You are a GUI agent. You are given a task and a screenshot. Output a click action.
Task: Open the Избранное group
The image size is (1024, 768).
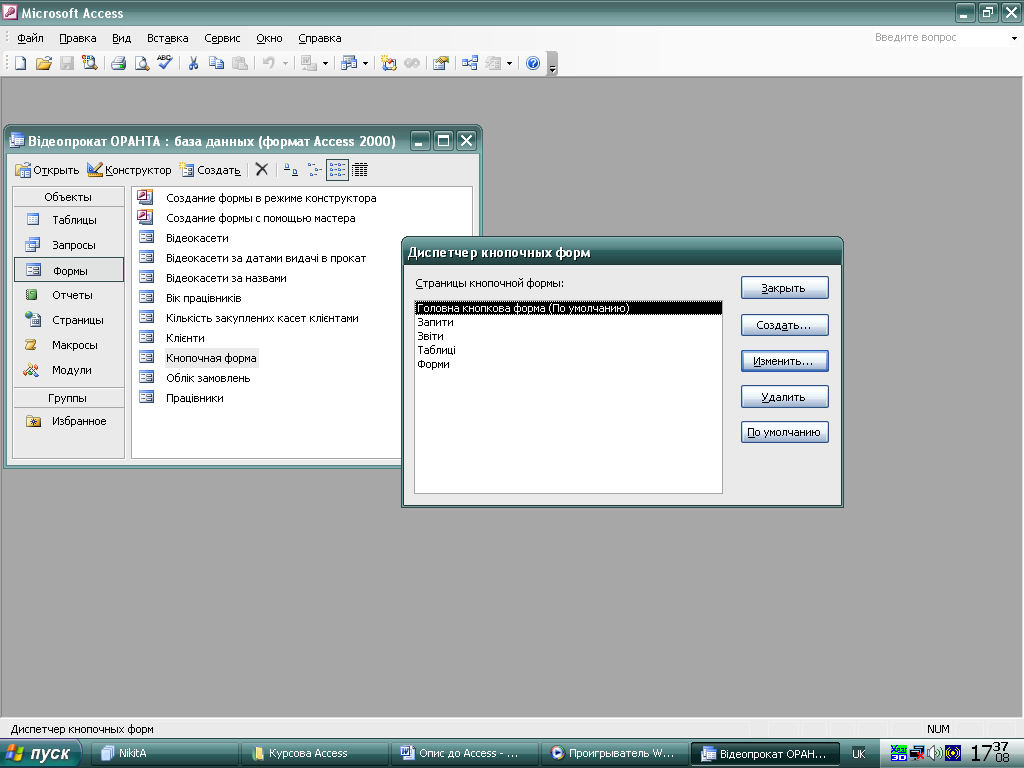(69, 421)
